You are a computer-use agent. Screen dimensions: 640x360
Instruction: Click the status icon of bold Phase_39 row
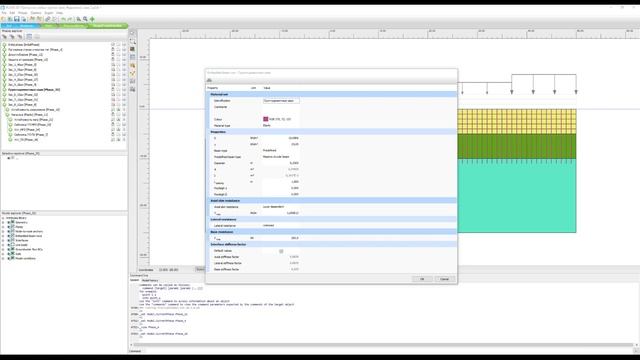point(4,89)
